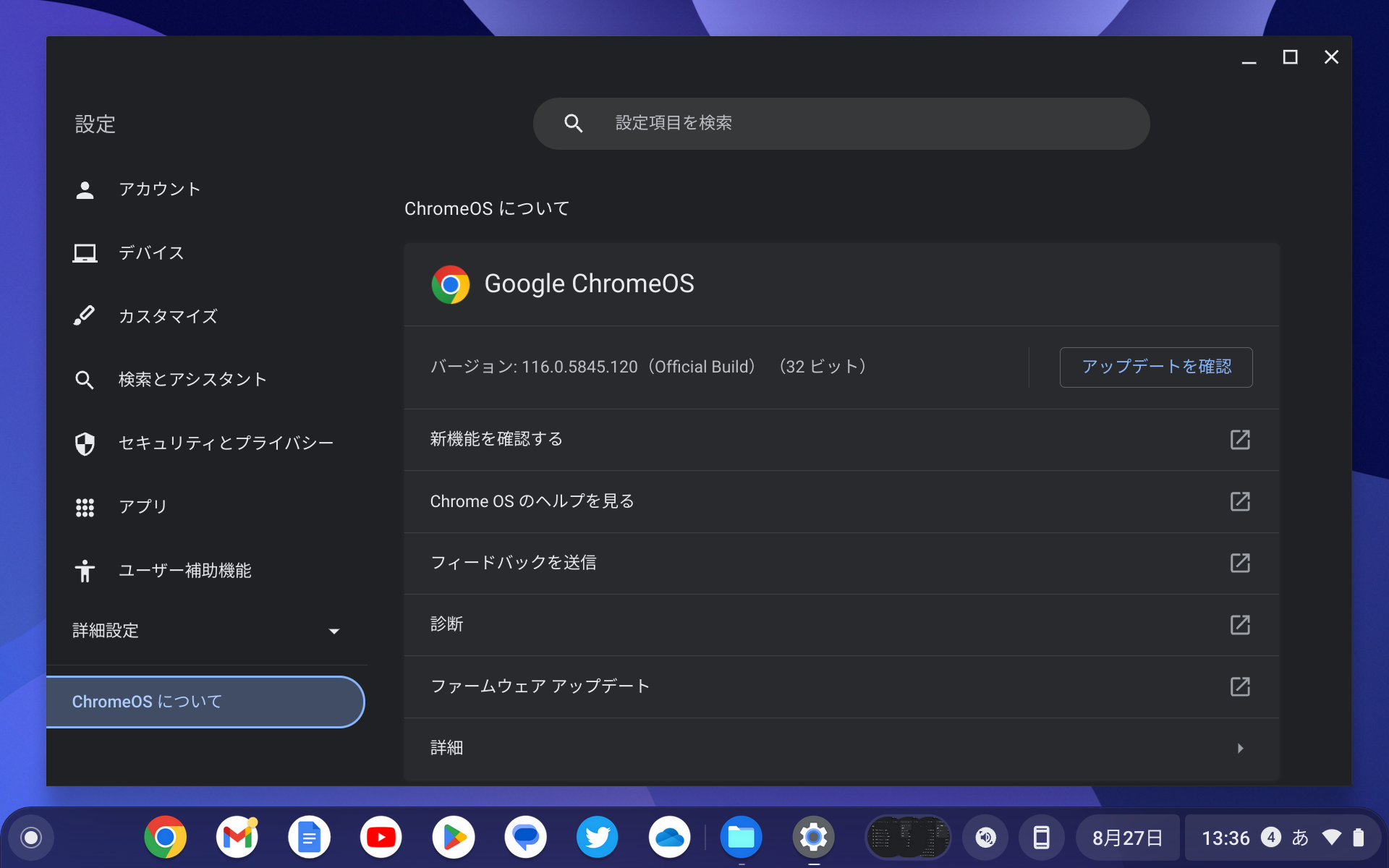Click the accessibility icon next to ユーザー補助機能
This screenshot has height=868, width=1389.
click(85, 571)
